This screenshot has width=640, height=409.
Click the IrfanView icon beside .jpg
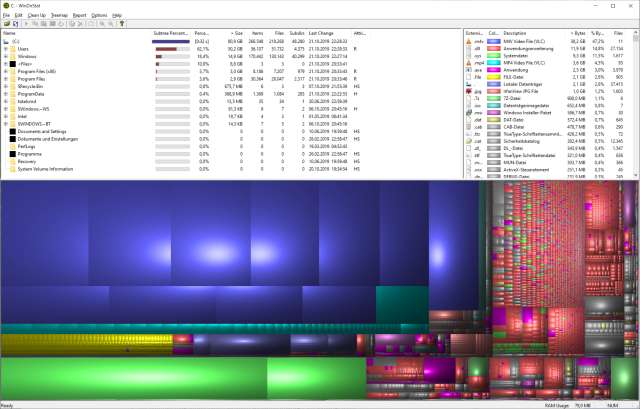pyautogui.click(x=469, y=91)
